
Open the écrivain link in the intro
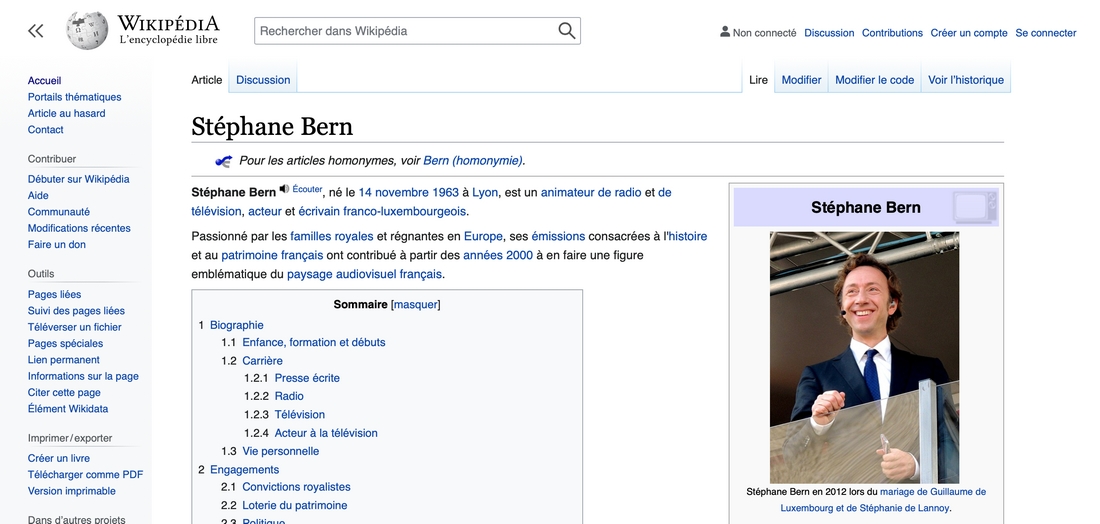[319, 211]
